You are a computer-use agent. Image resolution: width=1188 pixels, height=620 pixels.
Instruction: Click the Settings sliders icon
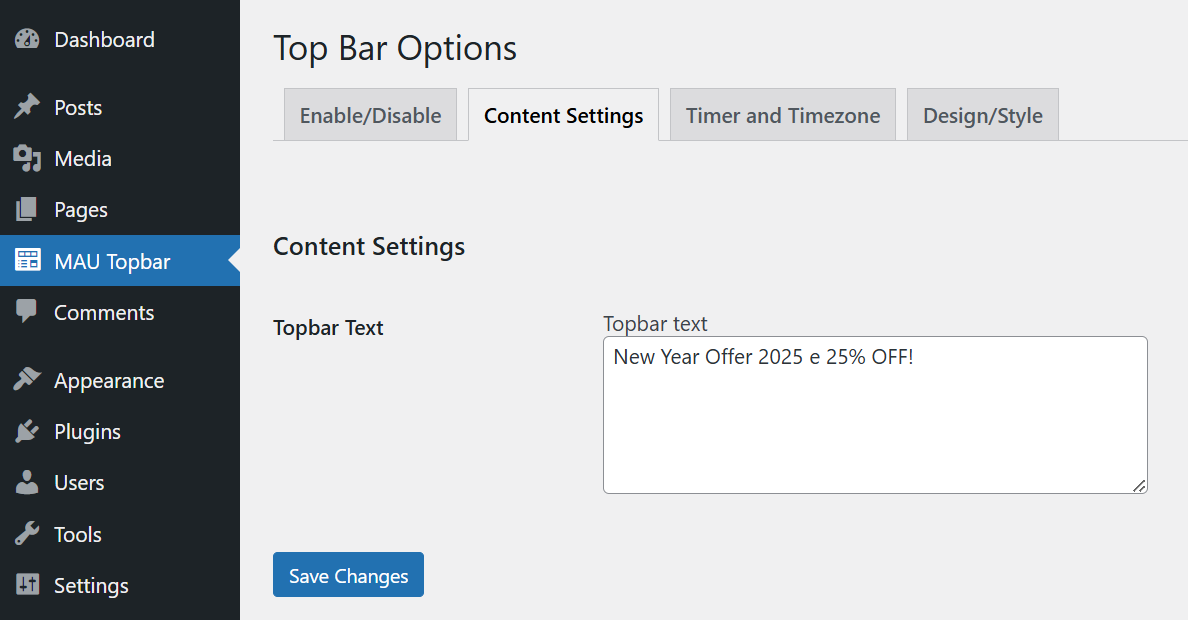(27, 585)
